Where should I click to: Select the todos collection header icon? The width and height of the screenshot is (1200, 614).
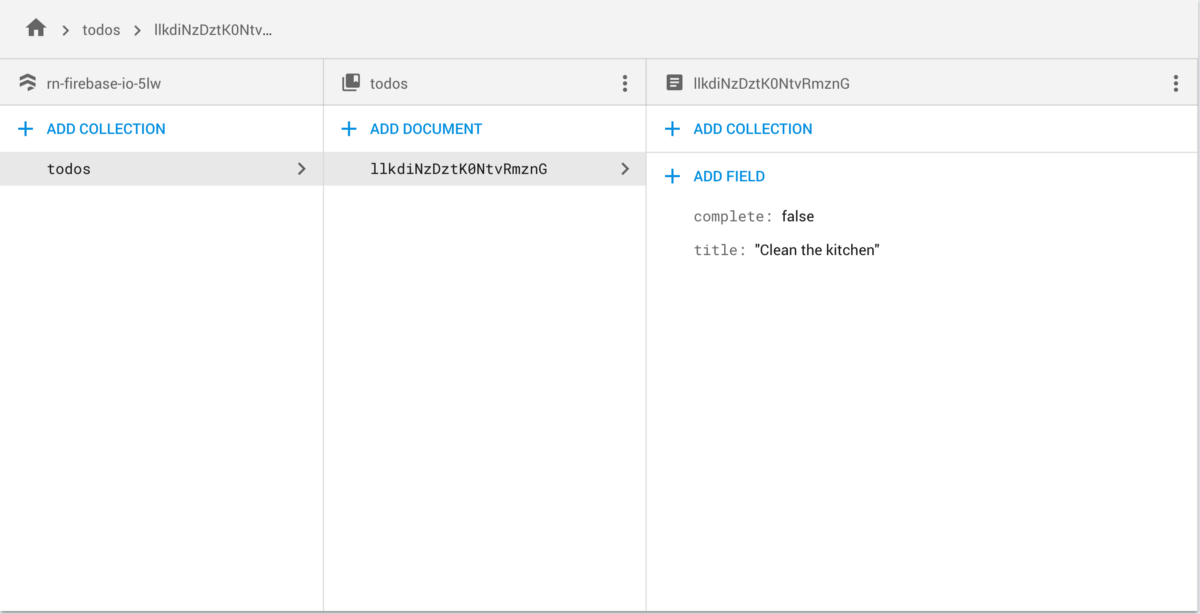351,84
